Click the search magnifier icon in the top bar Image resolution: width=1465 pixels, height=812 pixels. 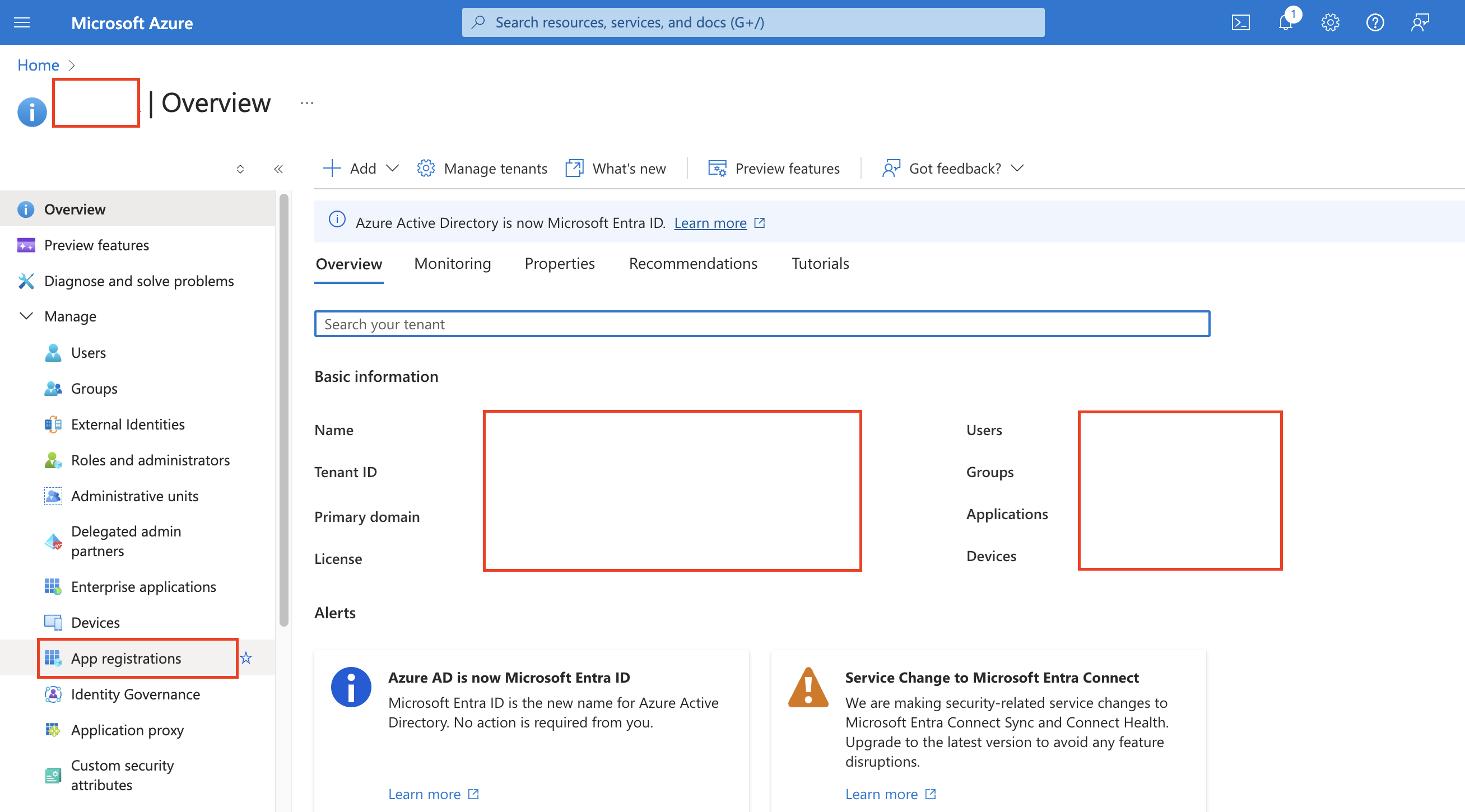(479, 22)
